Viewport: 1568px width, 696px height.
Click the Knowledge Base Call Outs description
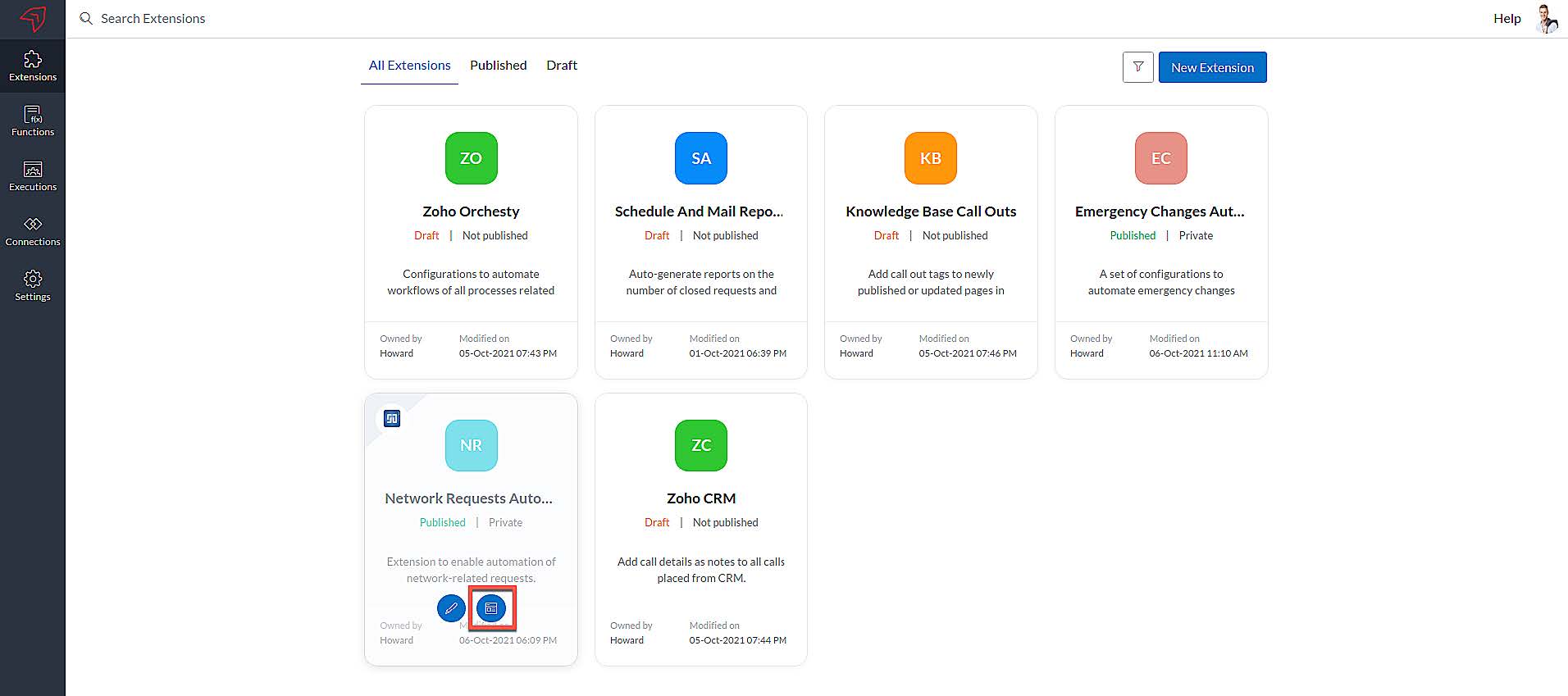[931, 282]
